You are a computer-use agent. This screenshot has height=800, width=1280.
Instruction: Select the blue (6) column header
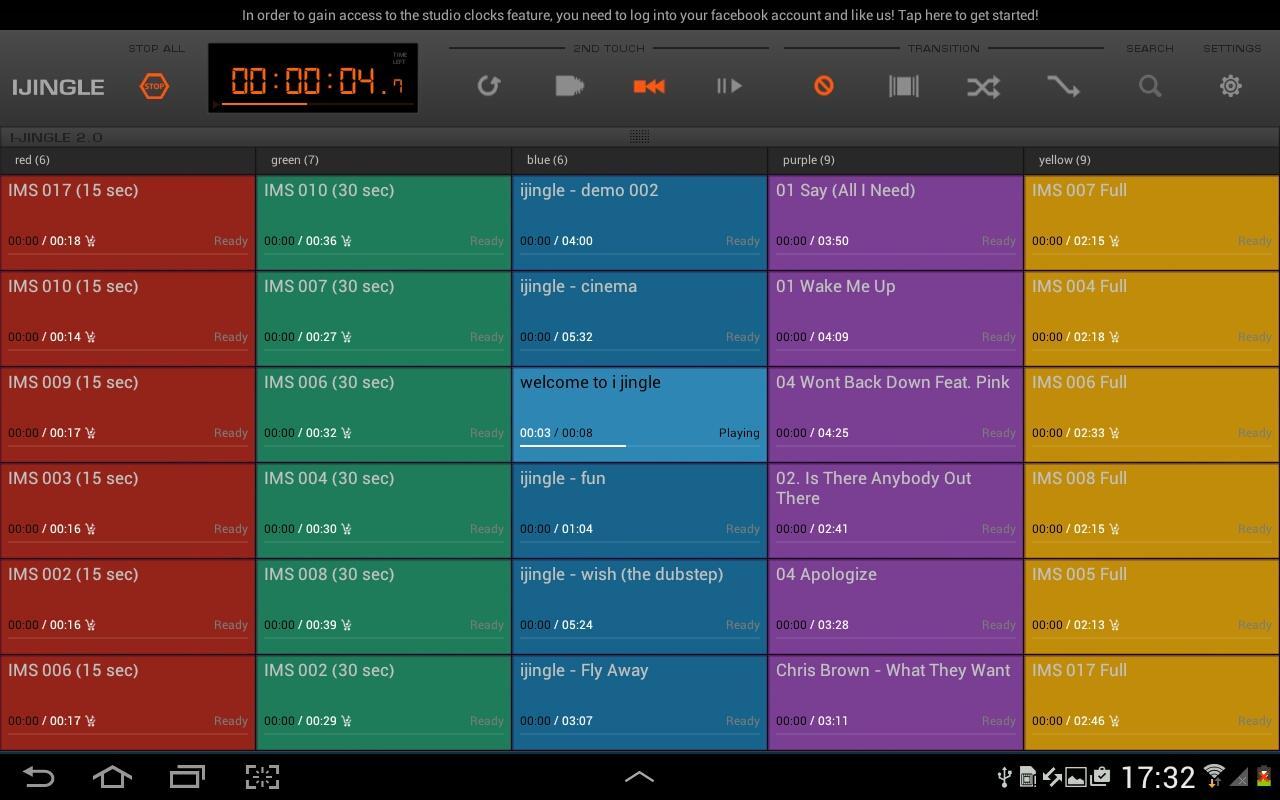tap(640, 160)
